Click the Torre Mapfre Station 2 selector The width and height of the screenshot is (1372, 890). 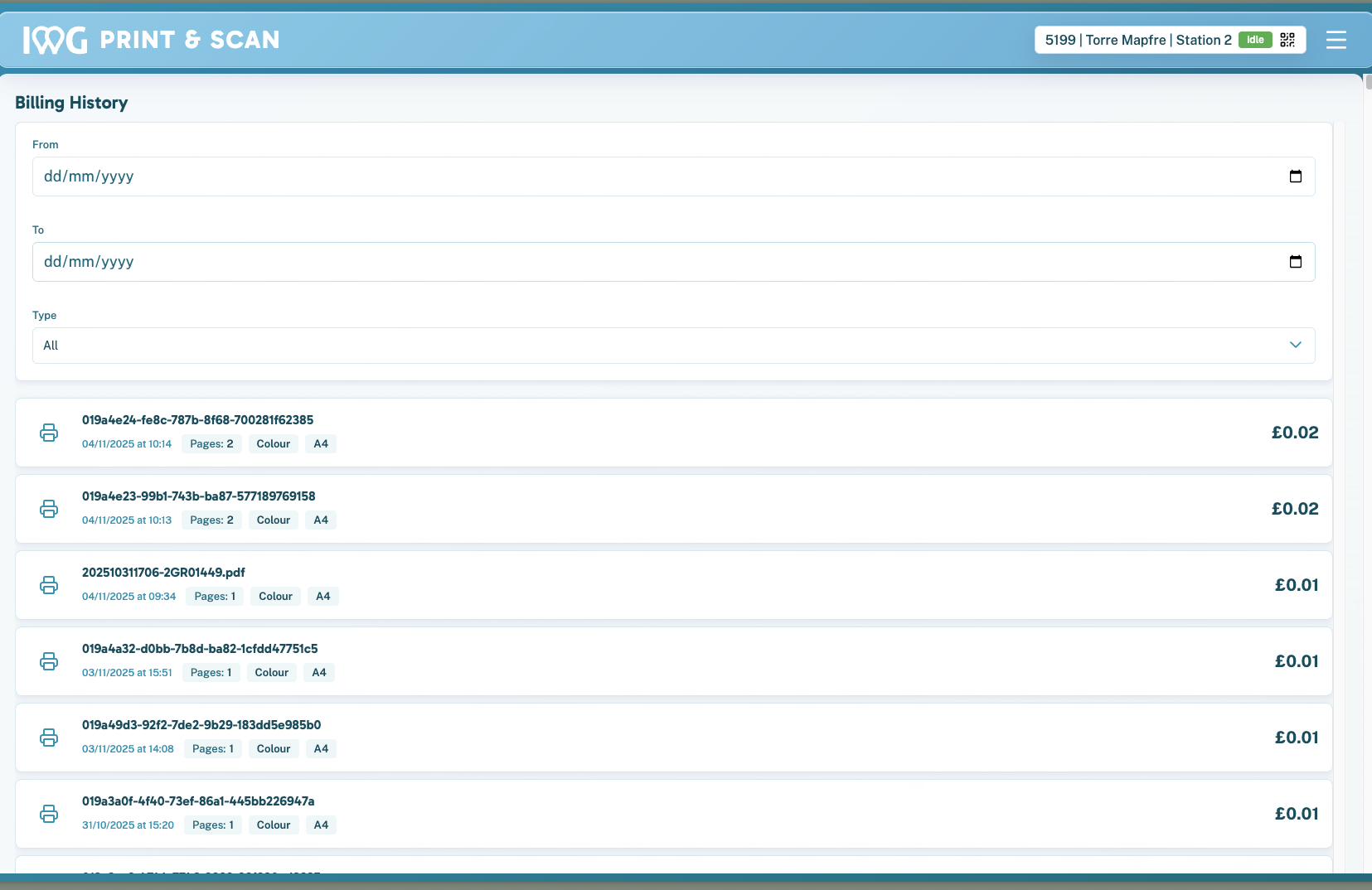[1137, 40]
